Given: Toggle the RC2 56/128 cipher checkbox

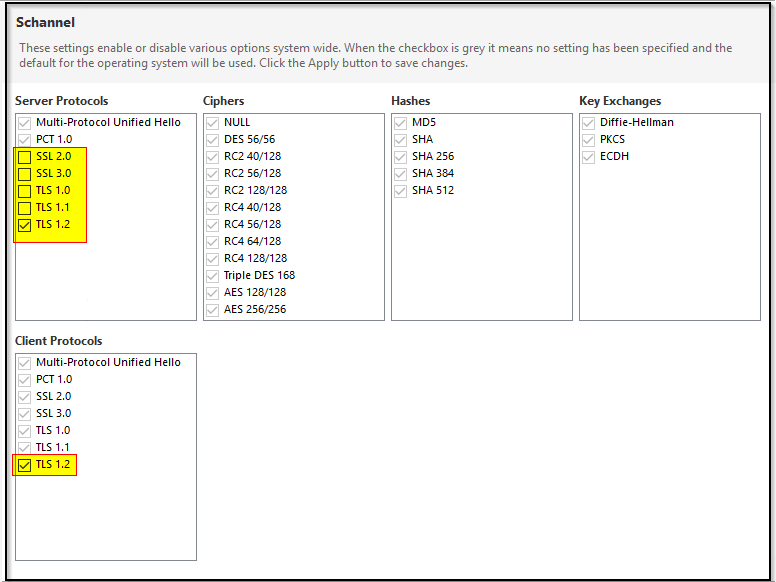Looking at the screenshot, I should pos(212,174).
